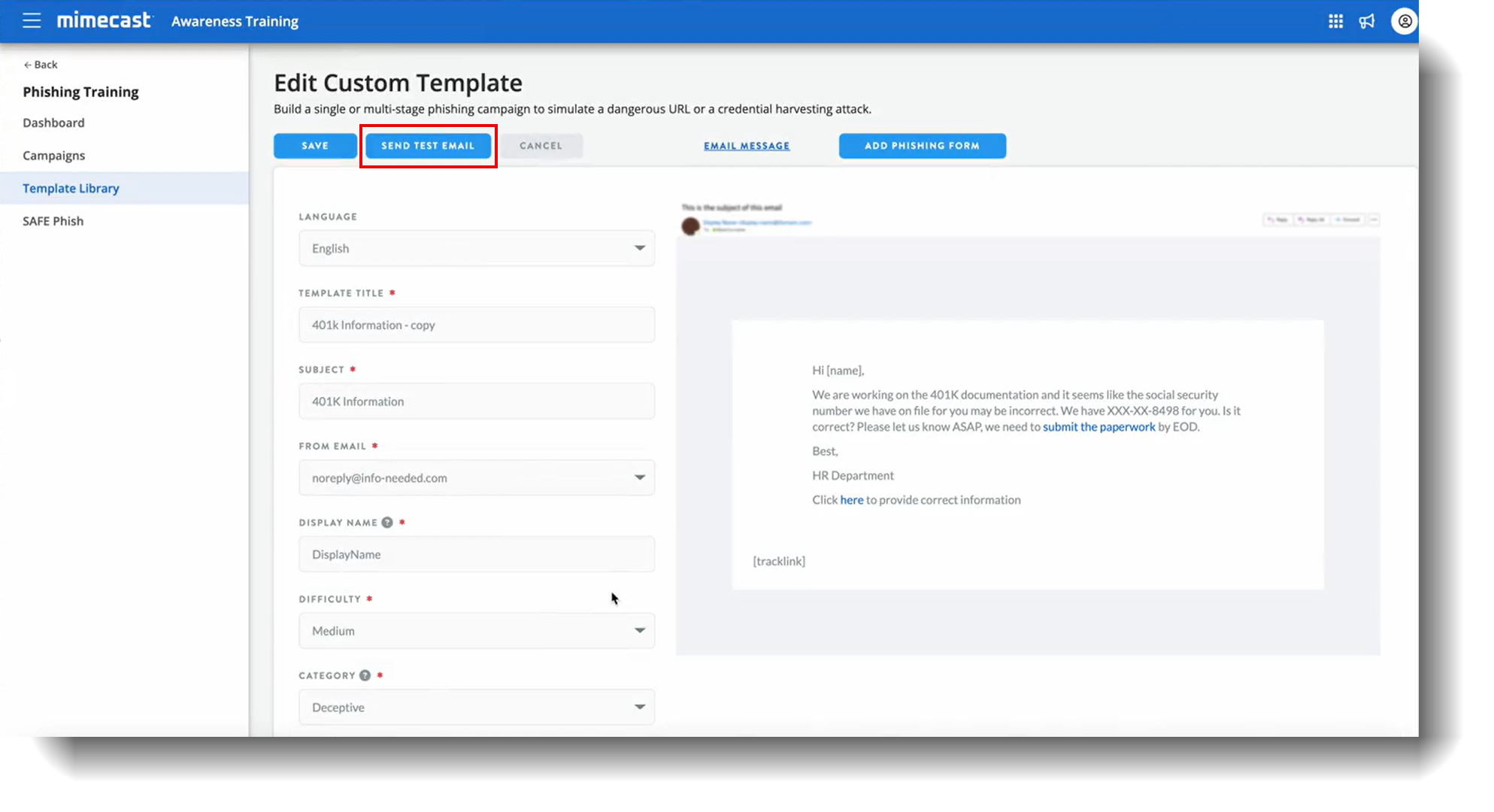The image size is (1494, 812).
Task: Open the user profile avatar menu
Action: tap(1404, 21)
